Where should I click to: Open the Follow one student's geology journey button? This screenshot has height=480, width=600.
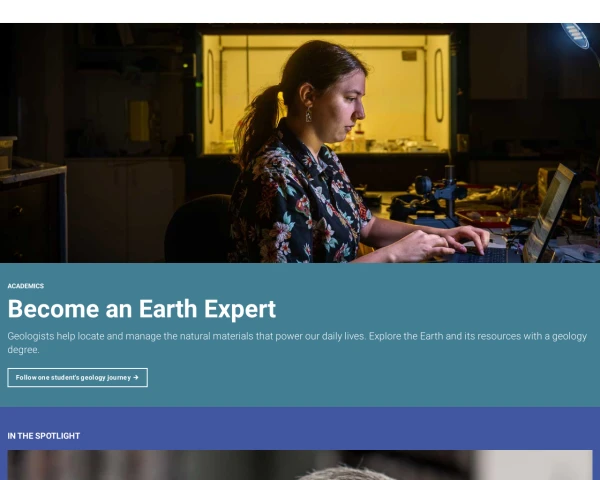(x=77, y=377)
